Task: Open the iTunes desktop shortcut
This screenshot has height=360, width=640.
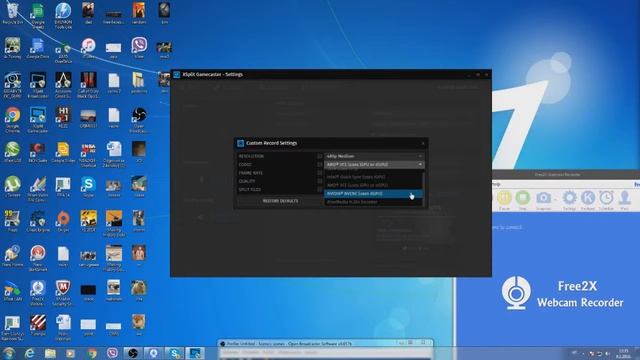Action: pos(88,48)
